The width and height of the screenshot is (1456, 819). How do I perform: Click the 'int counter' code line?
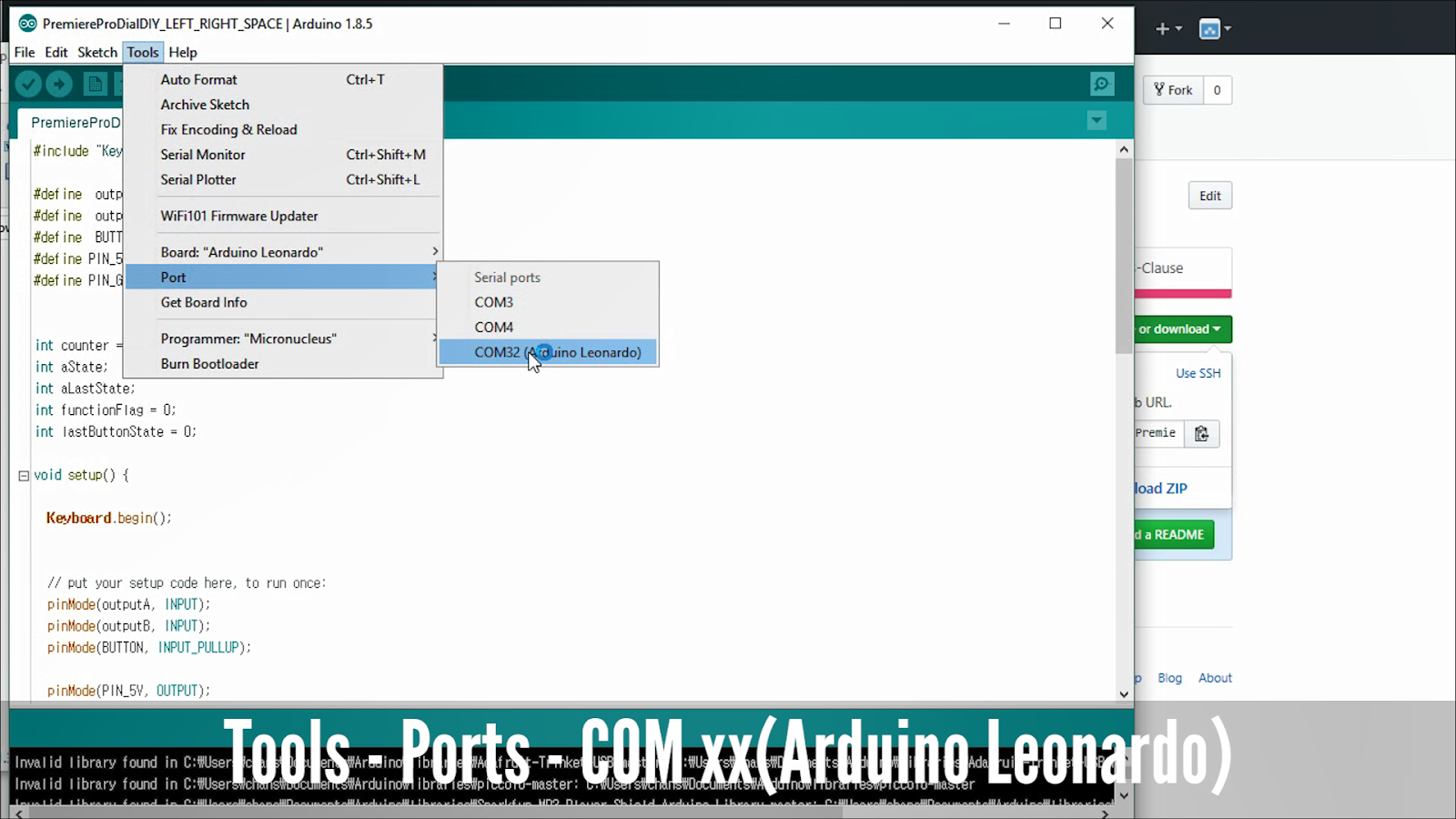pyautogui.click(x=78, y=346)
